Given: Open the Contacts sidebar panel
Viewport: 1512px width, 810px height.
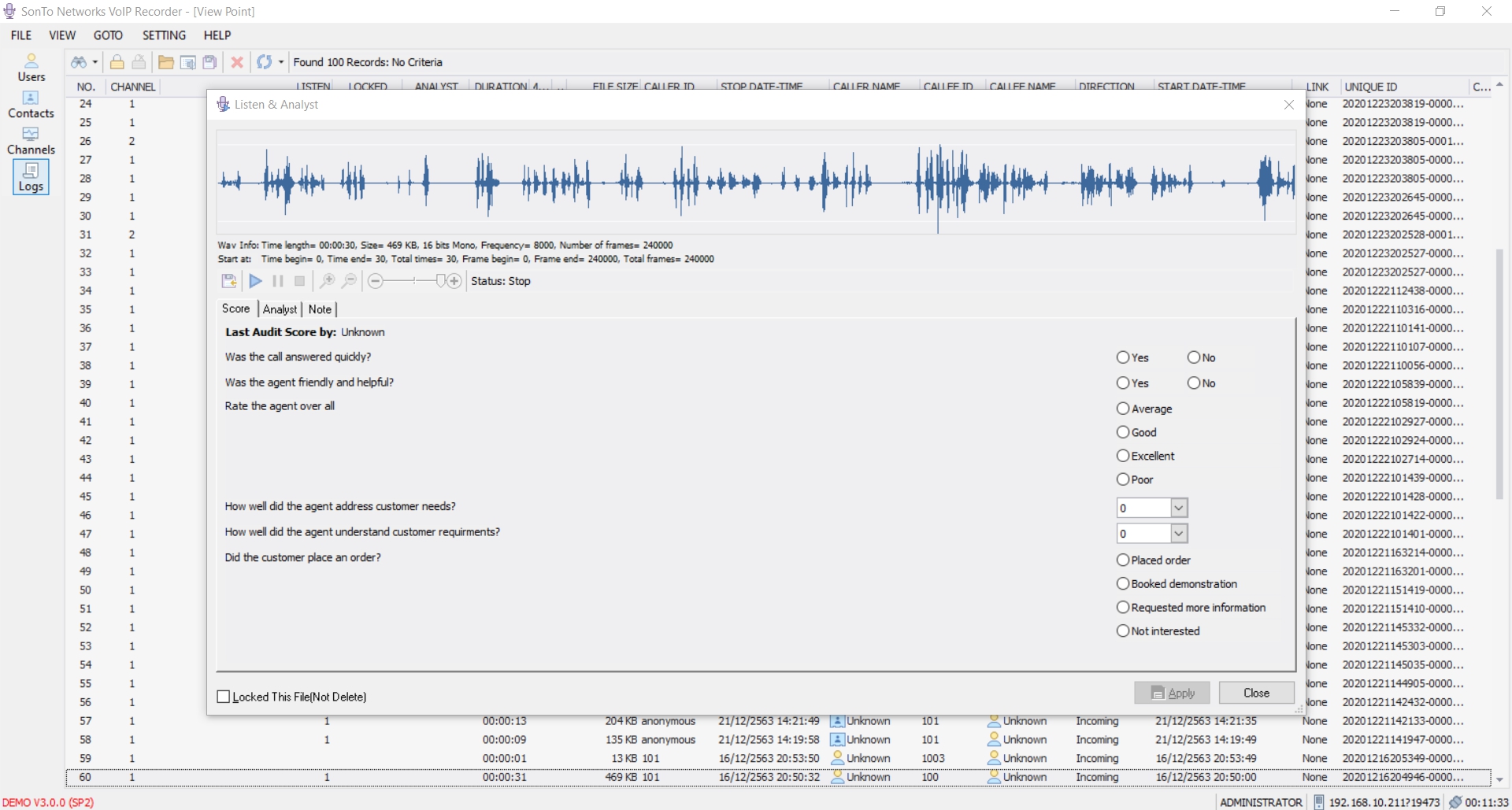Looking at the screenshot, I should (31, 105).
